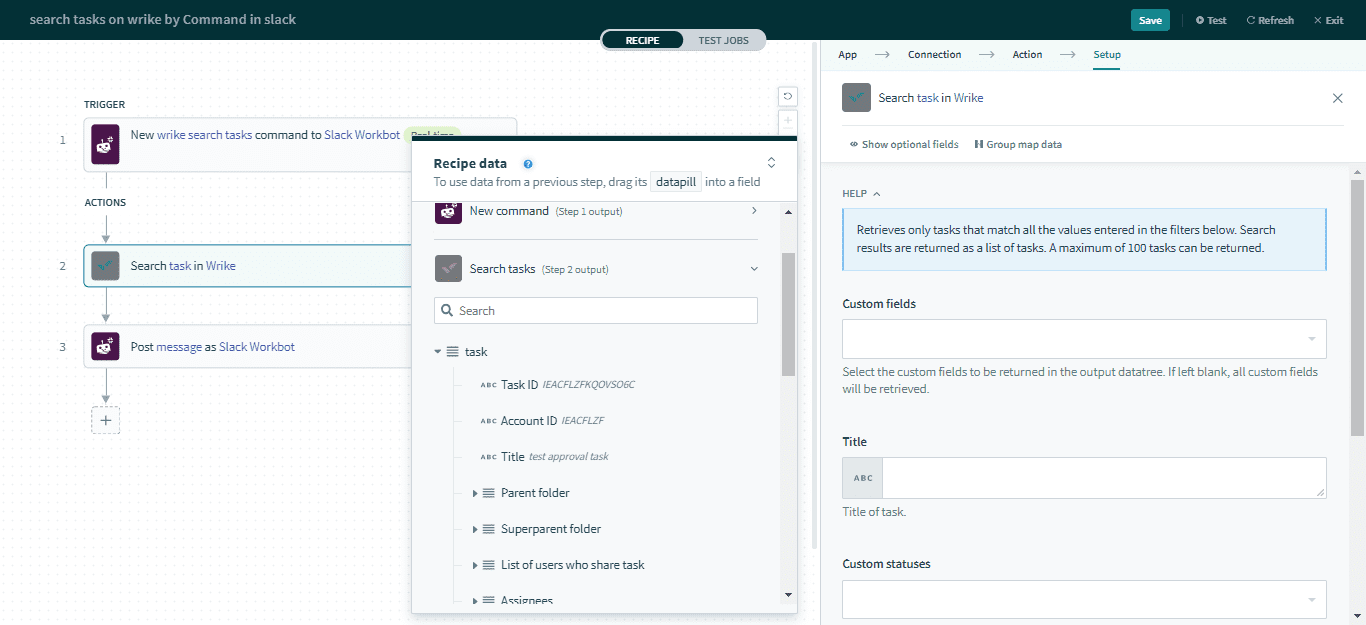Screen dimensions: 1366x625
Task: Expand the Parent folder tree node
Action: point(477,492)
